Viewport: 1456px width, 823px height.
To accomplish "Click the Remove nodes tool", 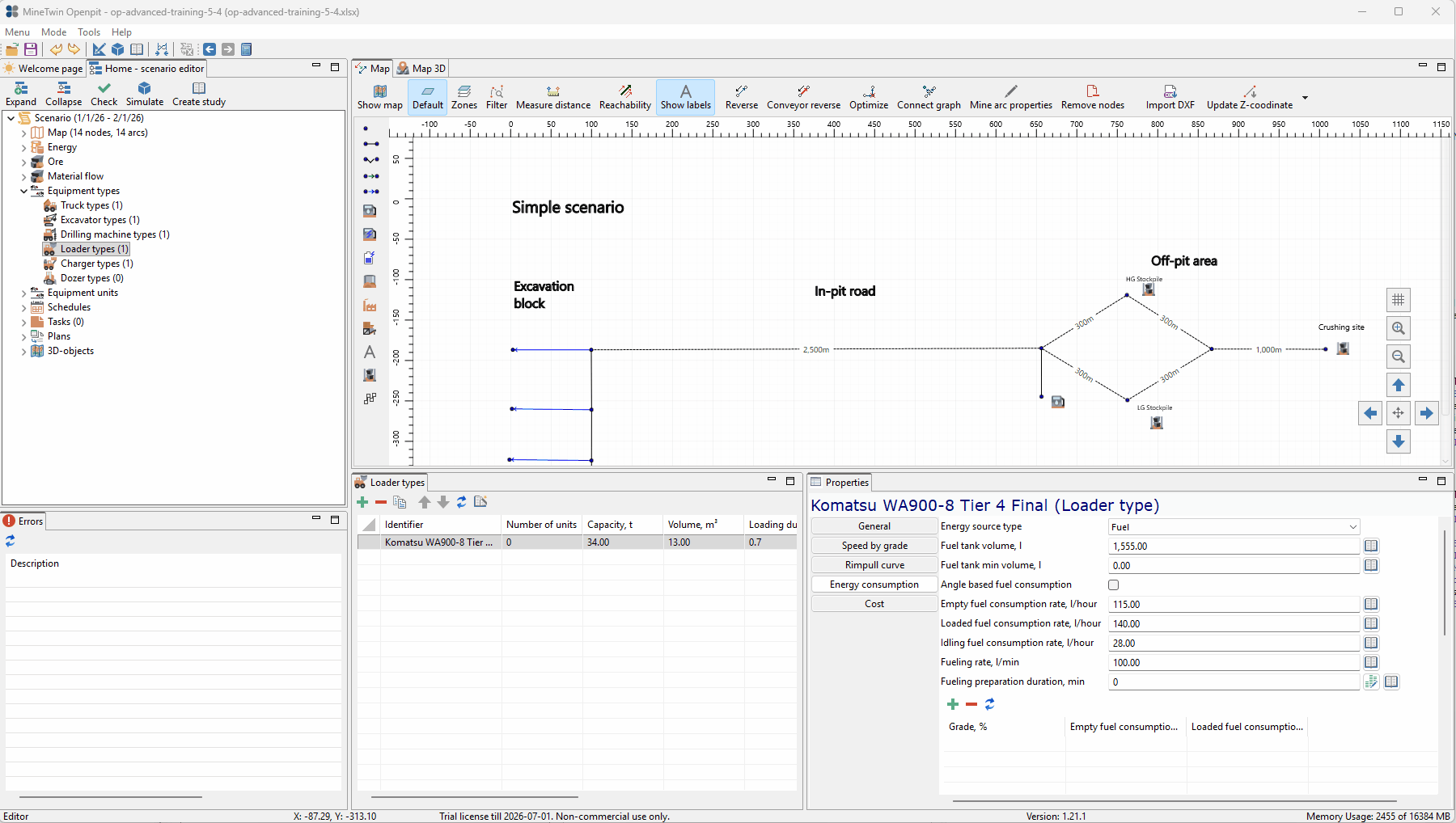I will (x=1093, y=97).
